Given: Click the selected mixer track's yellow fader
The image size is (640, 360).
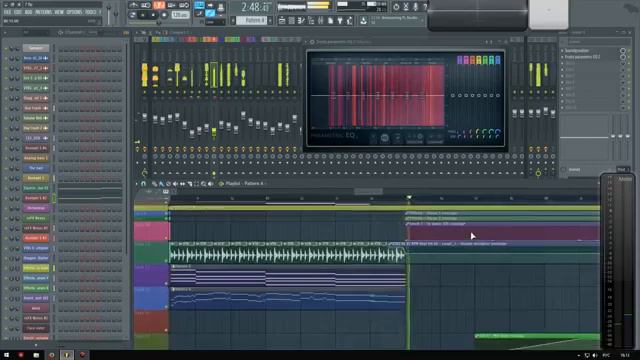Looking at the screenshot, I should coord(214,132).
